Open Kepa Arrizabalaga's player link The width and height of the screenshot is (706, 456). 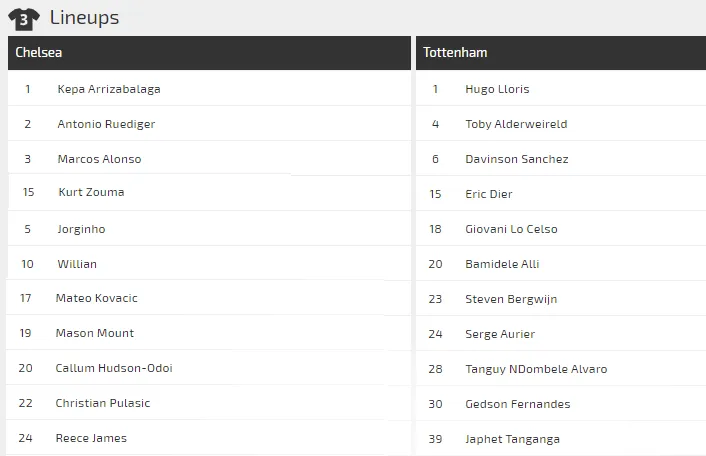click(108, 89)
